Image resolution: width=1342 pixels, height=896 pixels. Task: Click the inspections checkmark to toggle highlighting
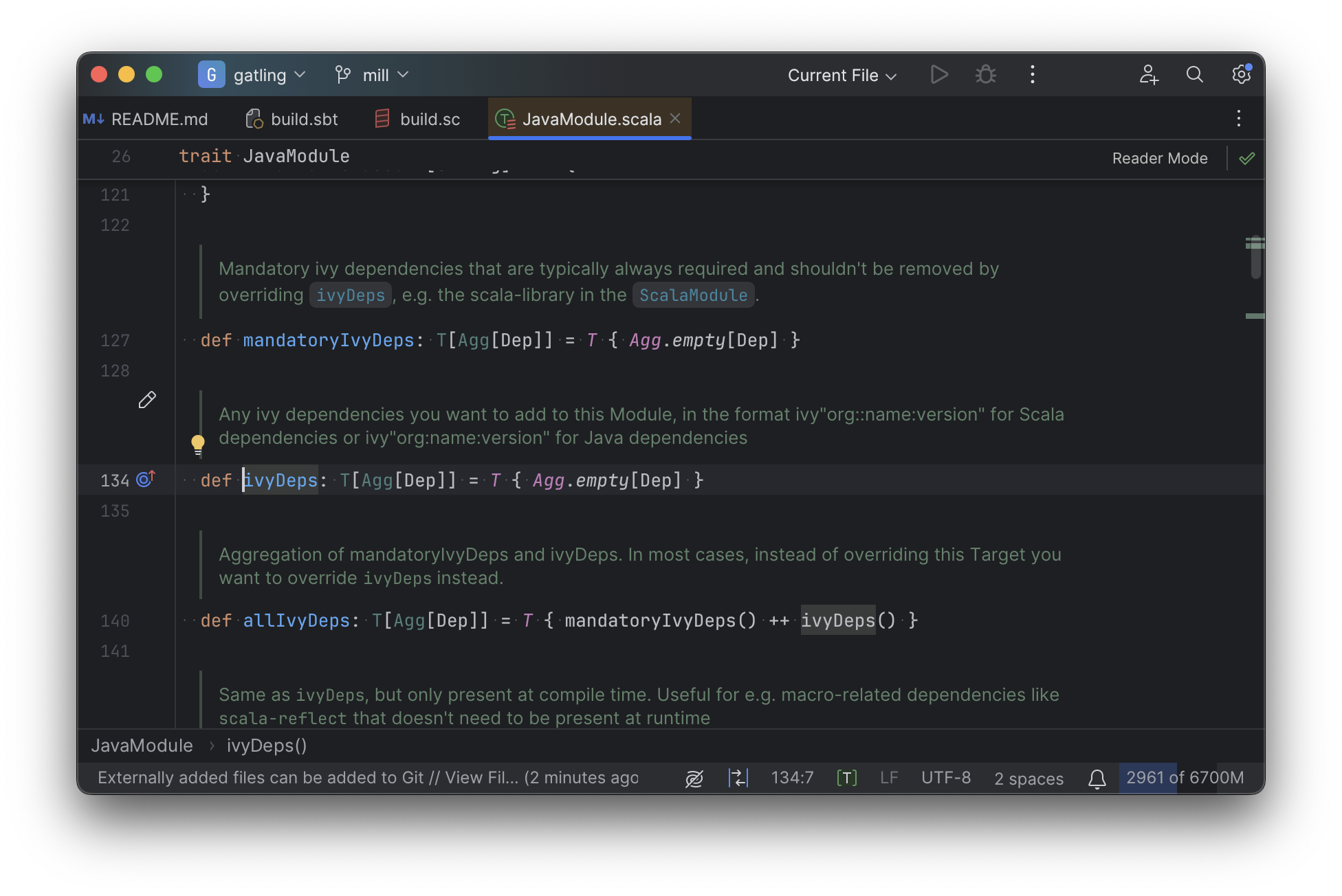[1247, 158]
